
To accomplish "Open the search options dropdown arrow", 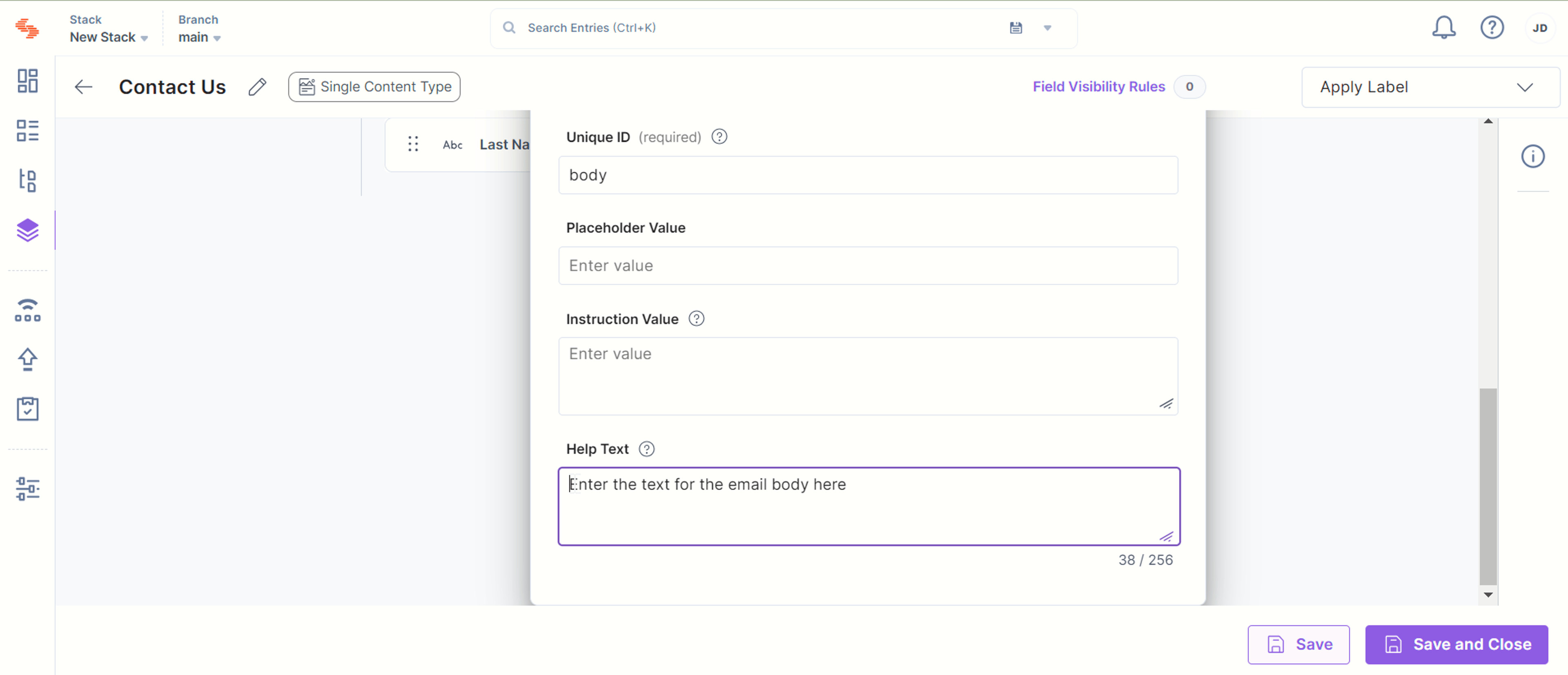I will click(1047, 27).
